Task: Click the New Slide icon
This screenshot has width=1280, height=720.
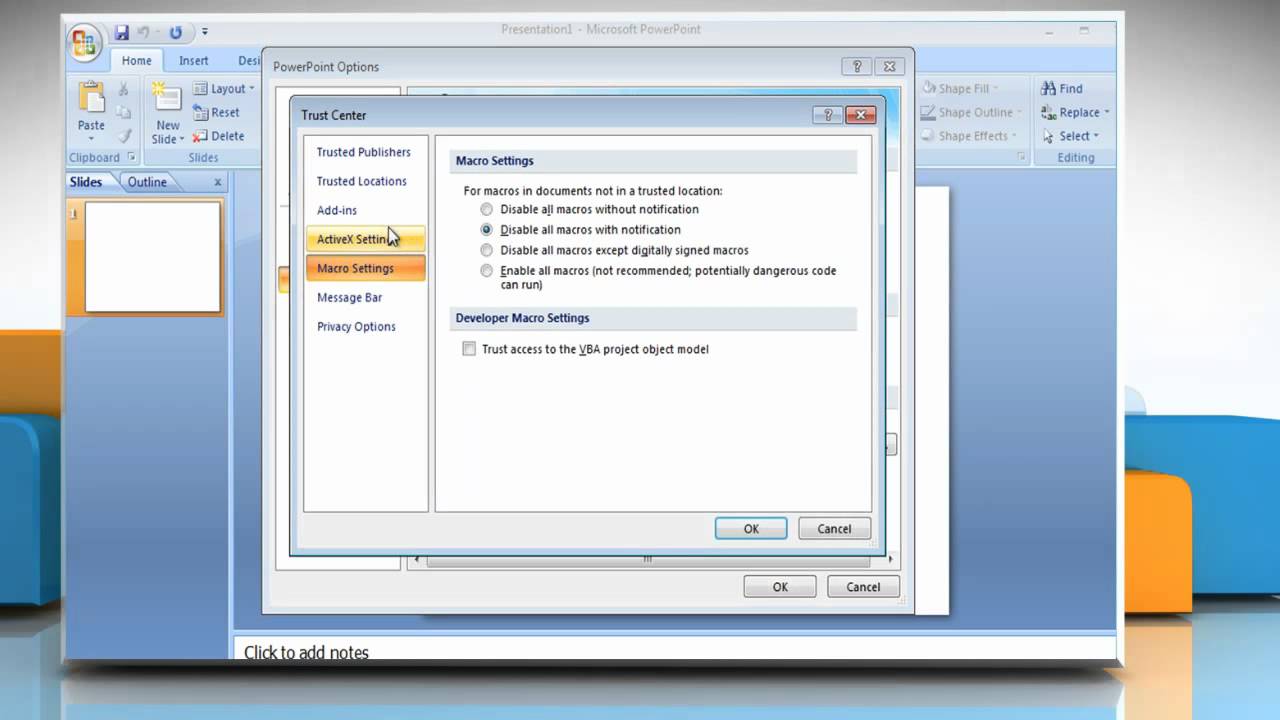Action: click(167, 99)
